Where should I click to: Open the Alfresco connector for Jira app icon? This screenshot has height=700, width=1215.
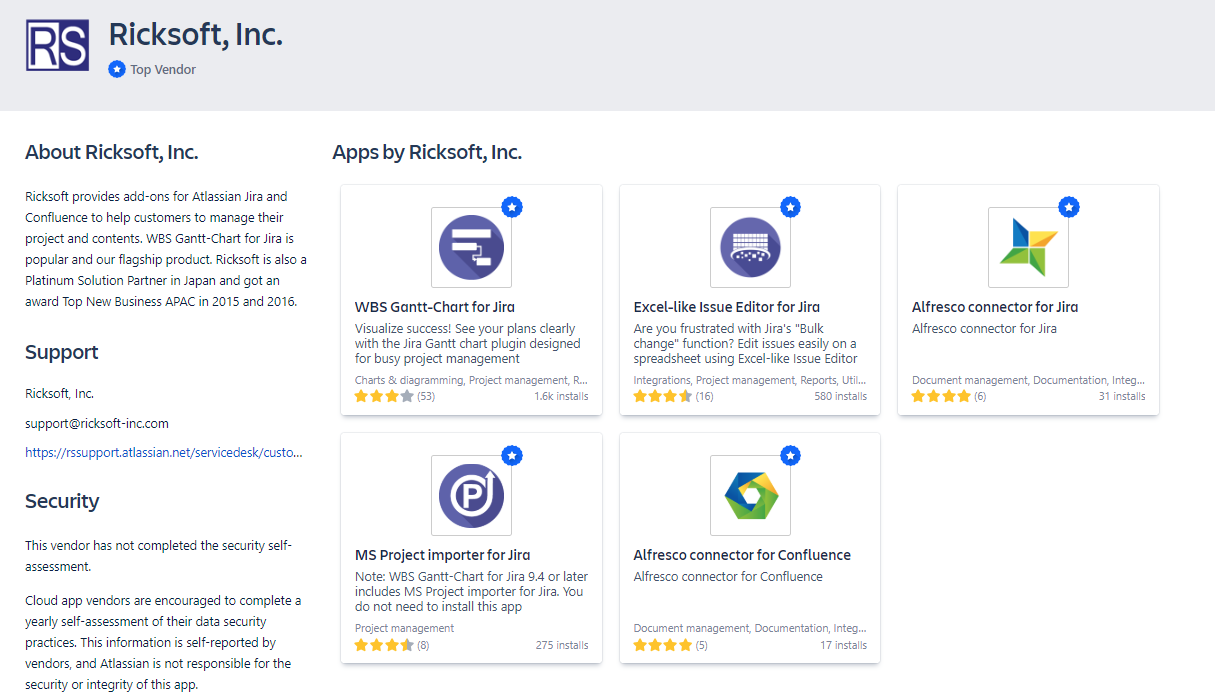click(x=1028, y=247)
